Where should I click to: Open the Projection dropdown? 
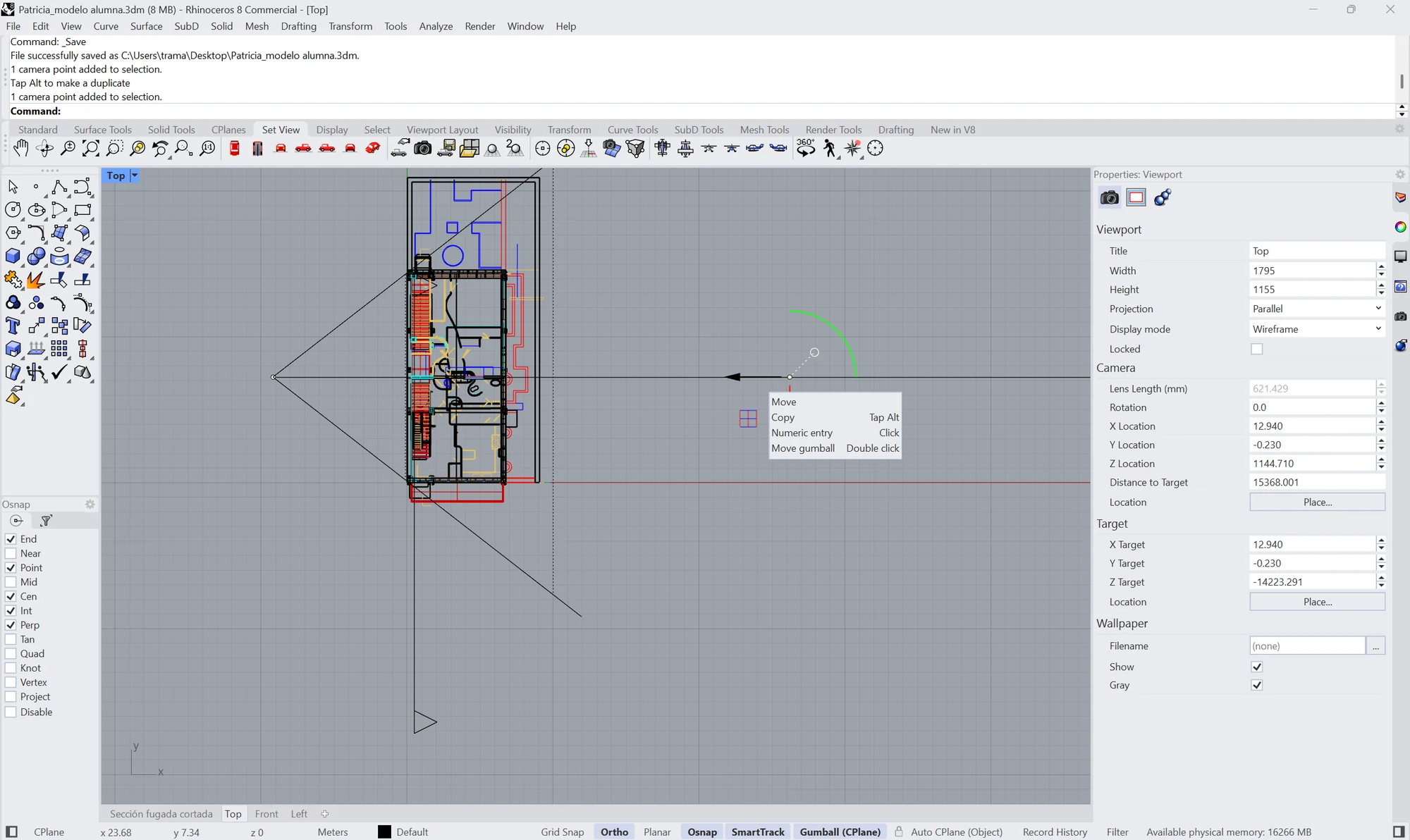tap(1317, 309)
